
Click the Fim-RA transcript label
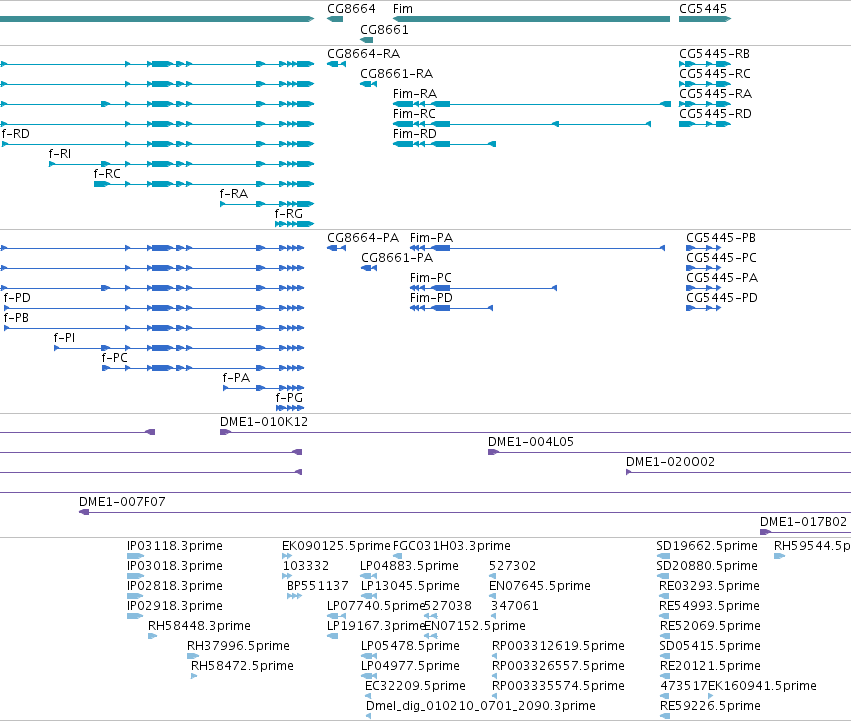click(x=415, y=94)
